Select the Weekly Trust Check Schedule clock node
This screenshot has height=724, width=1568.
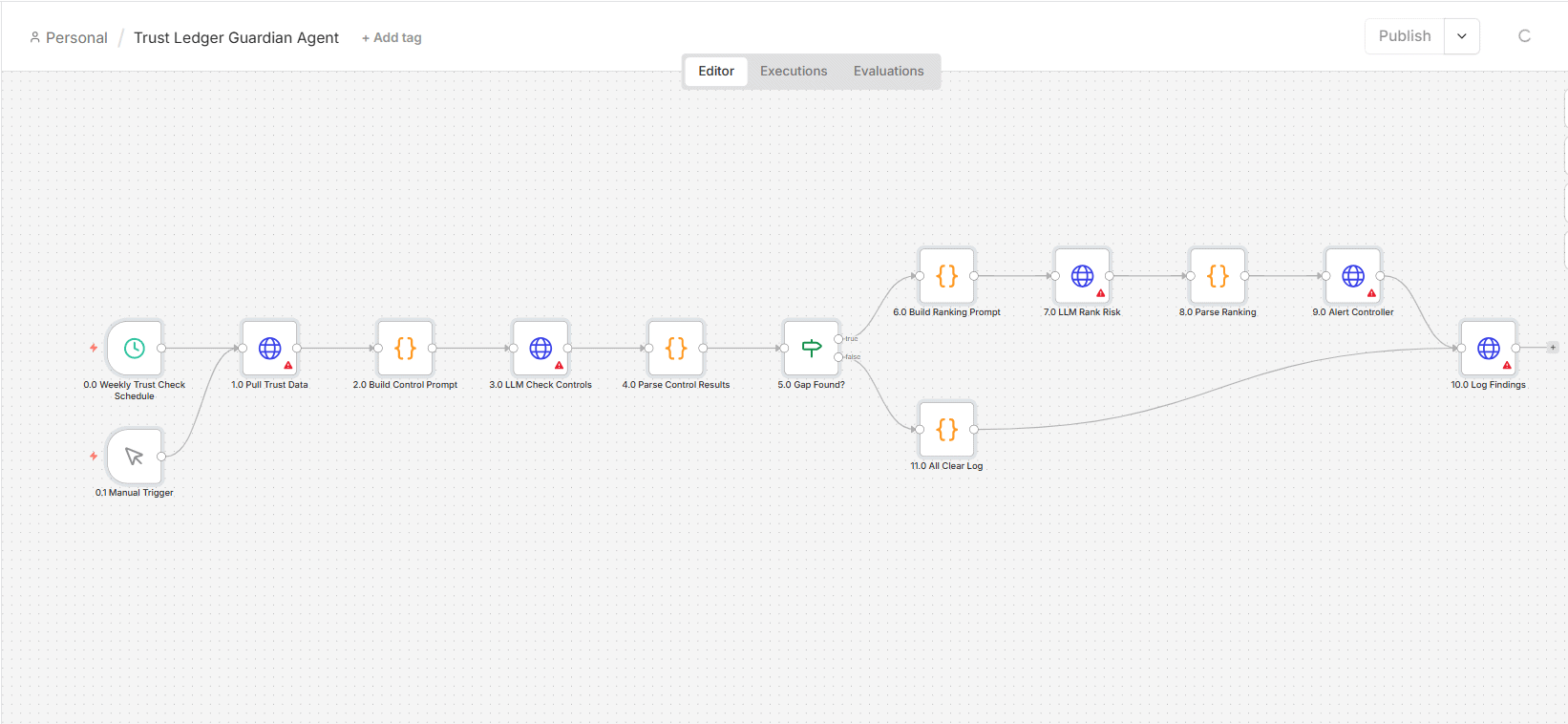[135, 348]
